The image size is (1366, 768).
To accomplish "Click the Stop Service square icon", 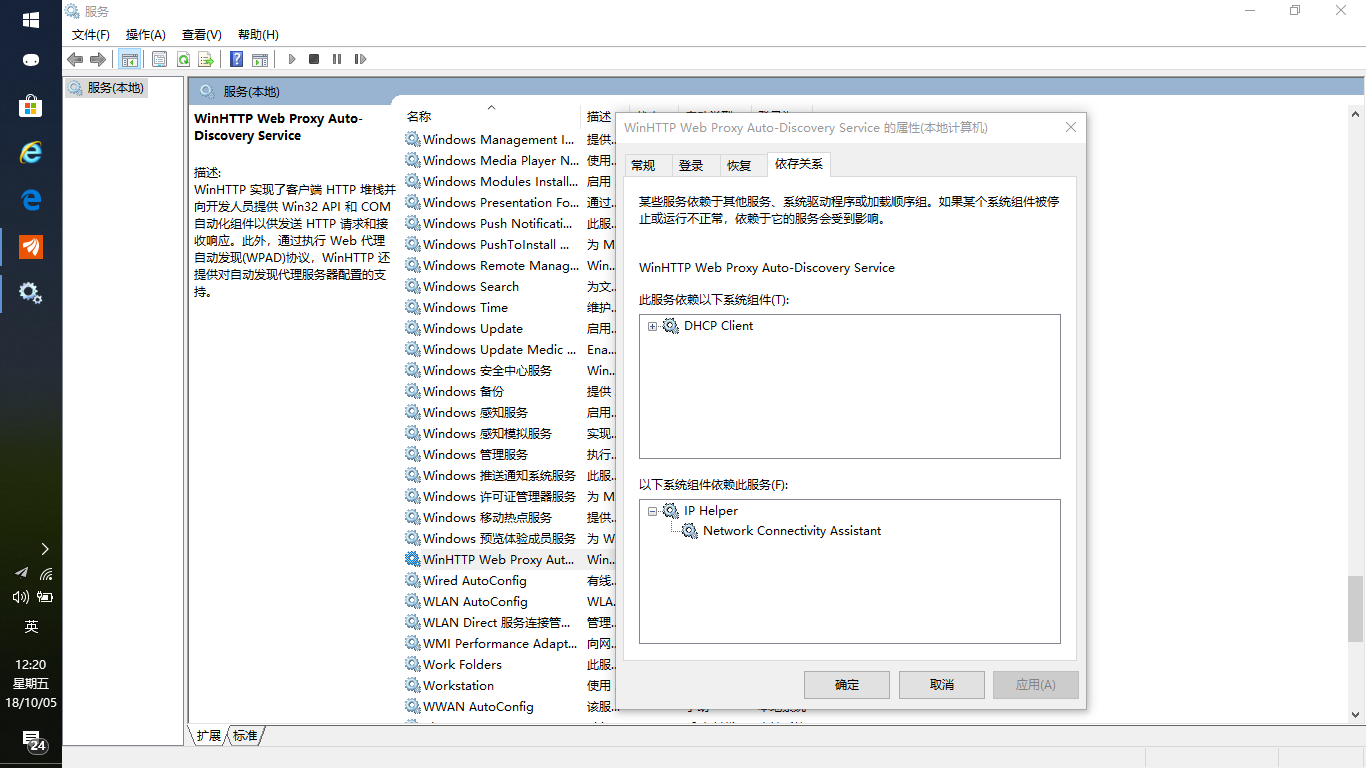I will pos(314,59).
